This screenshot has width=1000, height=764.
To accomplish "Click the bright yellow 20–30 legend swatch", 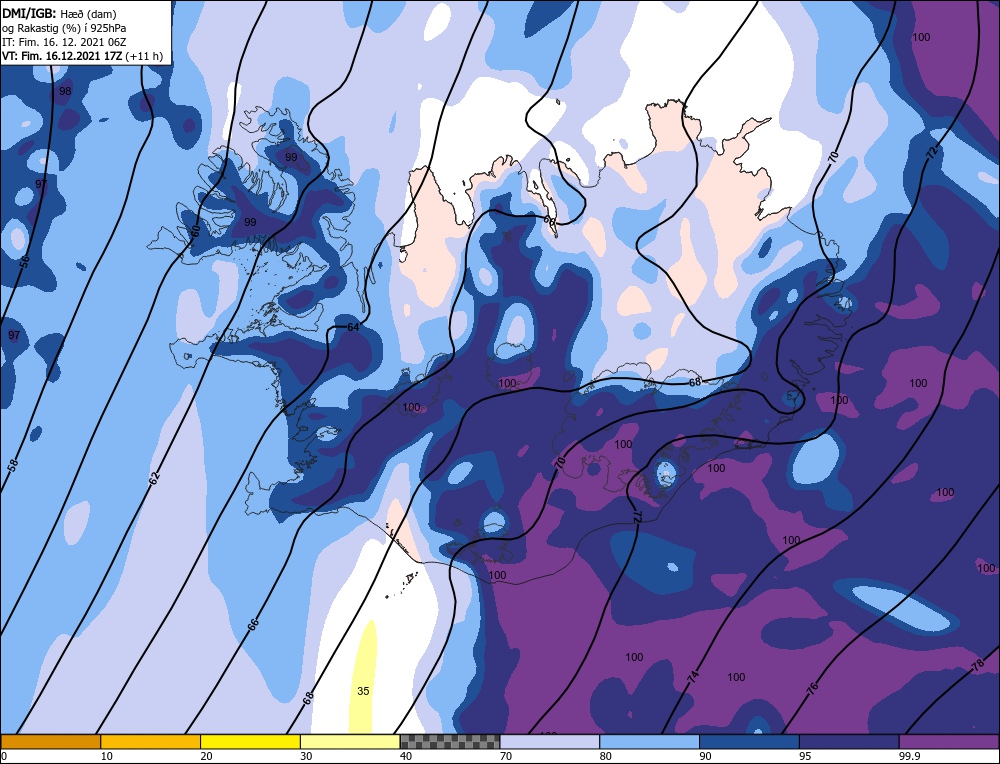I will (x=250, y=741).
